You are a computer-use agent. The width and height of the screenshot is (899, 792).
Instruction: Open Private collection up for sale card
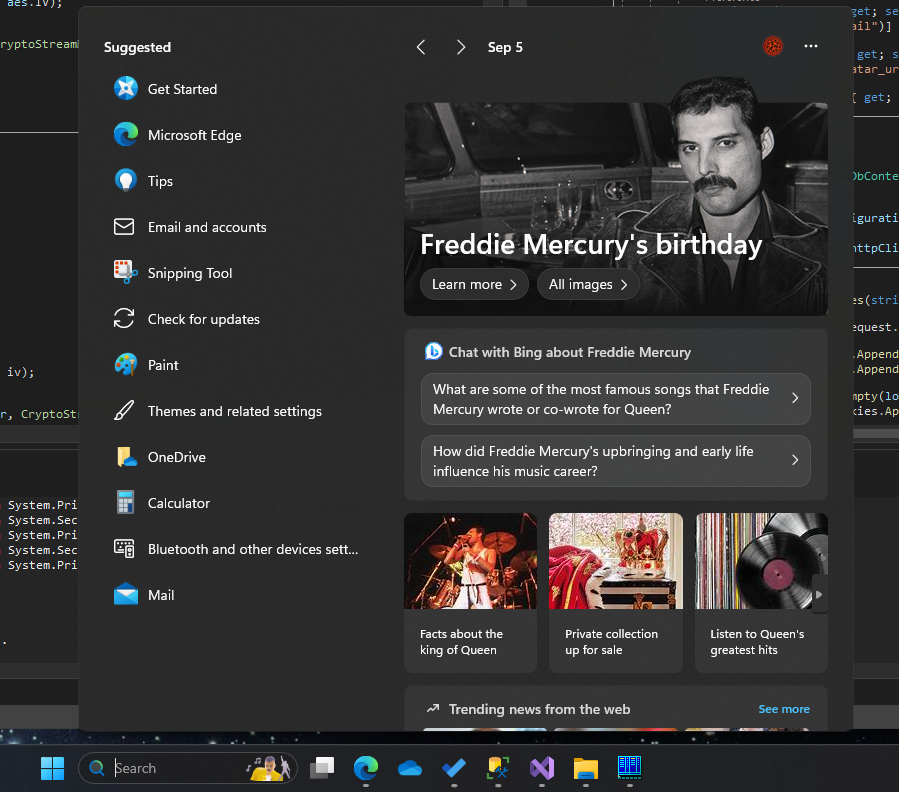click(616, 592)
